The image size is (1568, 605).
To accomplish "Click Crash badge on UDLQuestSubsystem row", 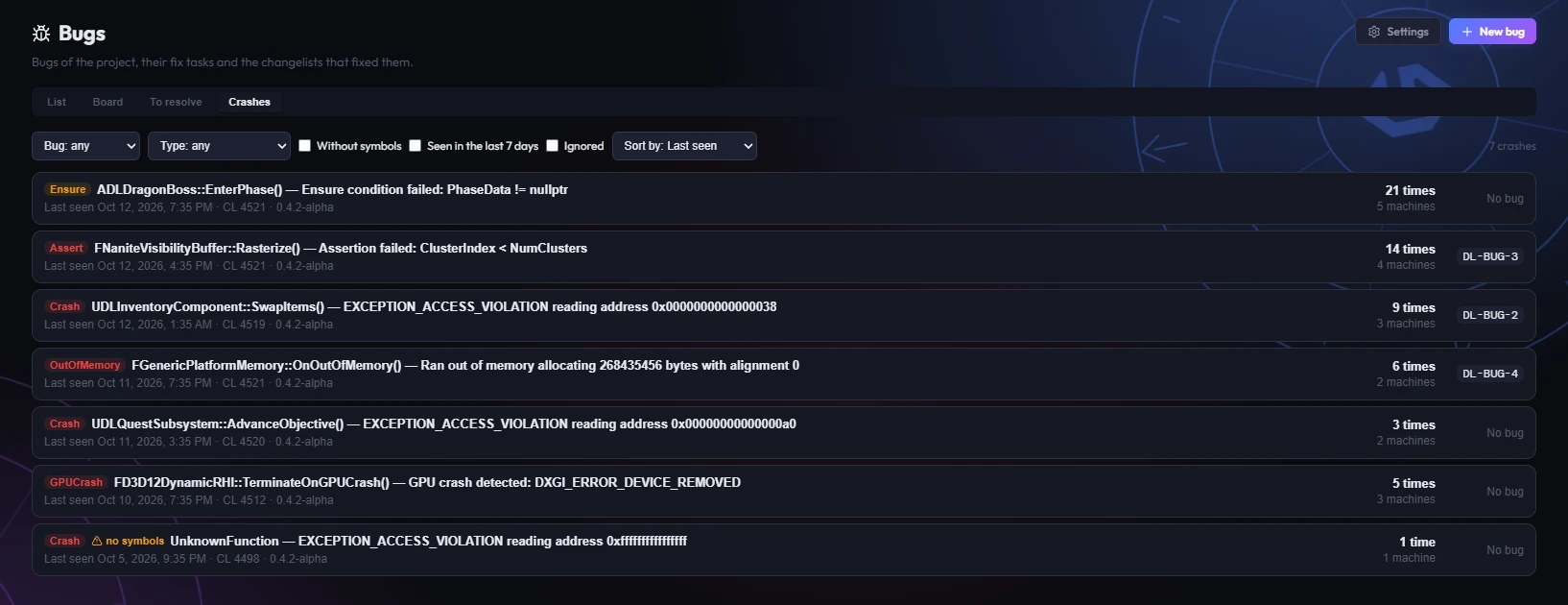I will [64, 423].
